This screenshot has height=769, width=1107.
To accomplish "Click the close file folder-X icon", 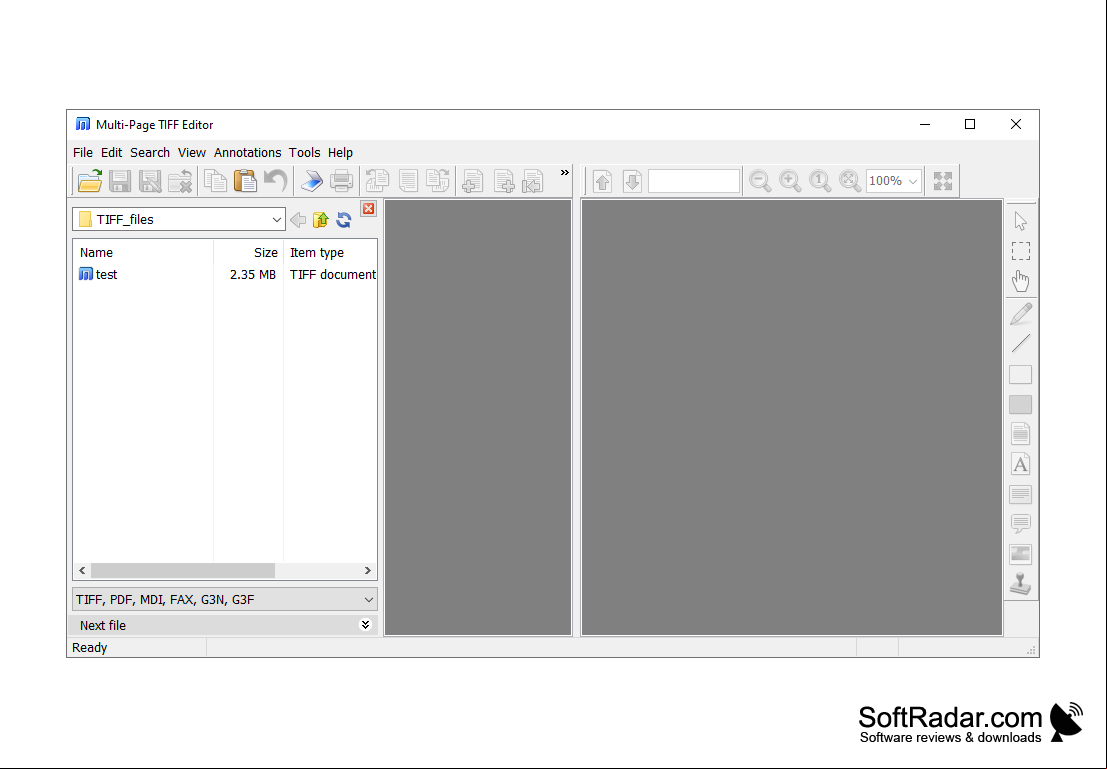I will click(x=180, y=181).
